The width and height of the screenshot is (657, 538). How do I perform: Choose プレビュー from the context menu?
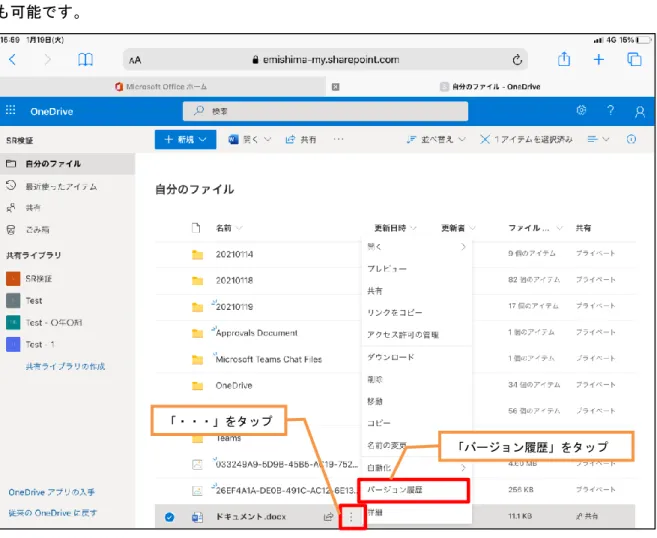(416, 269)
